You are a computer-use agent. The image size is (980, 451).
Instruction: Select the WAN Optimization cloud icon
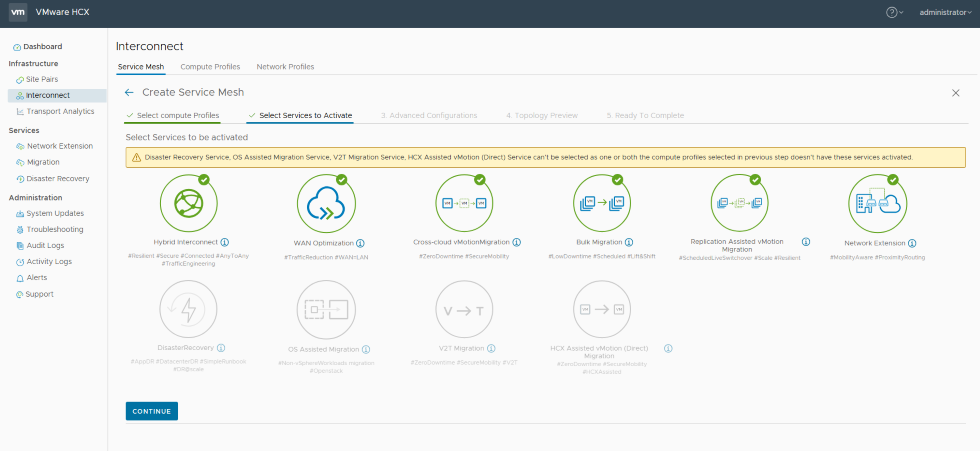[326, 203]
